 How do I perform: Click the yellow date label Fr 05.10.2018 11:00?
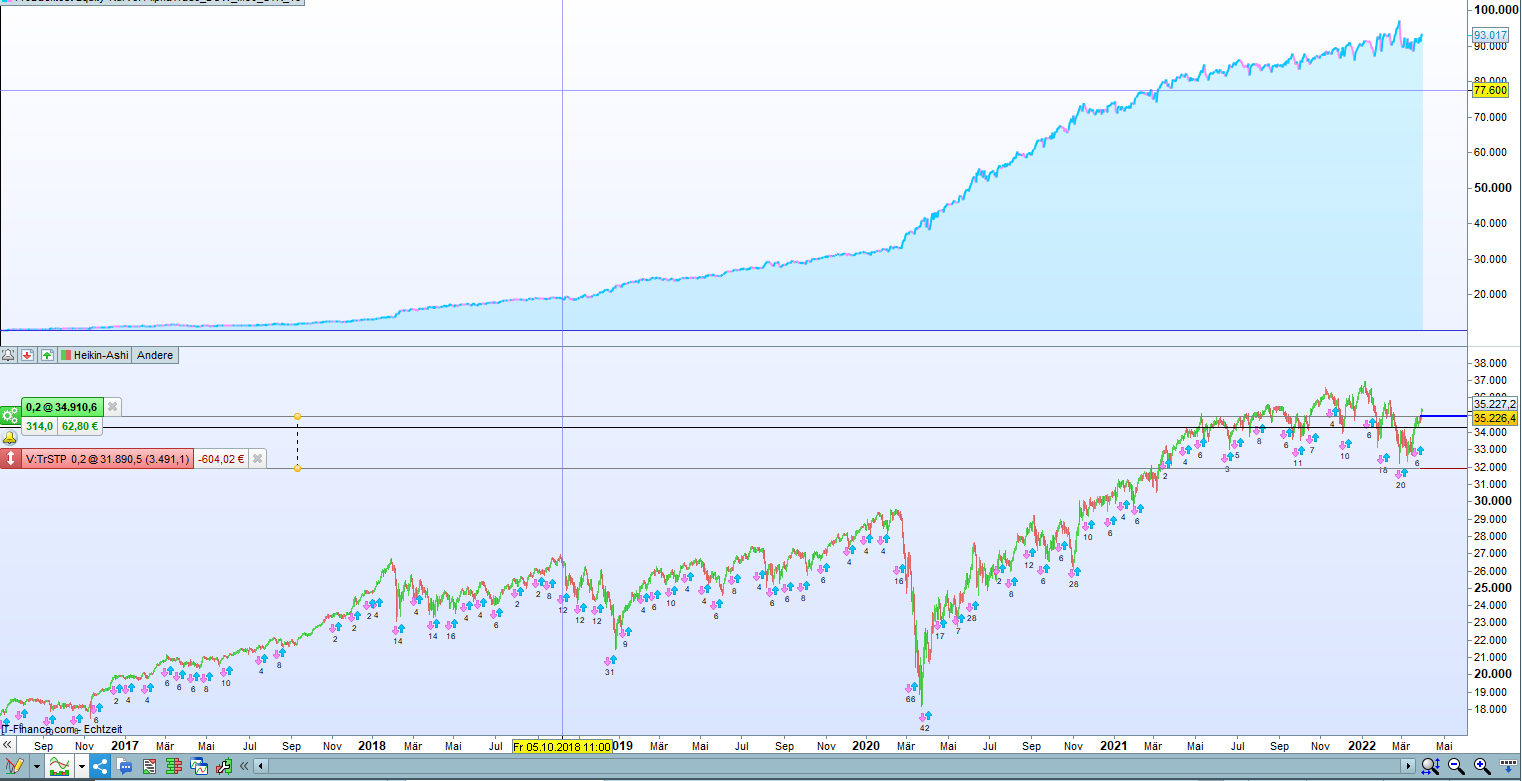coord(561,746)
